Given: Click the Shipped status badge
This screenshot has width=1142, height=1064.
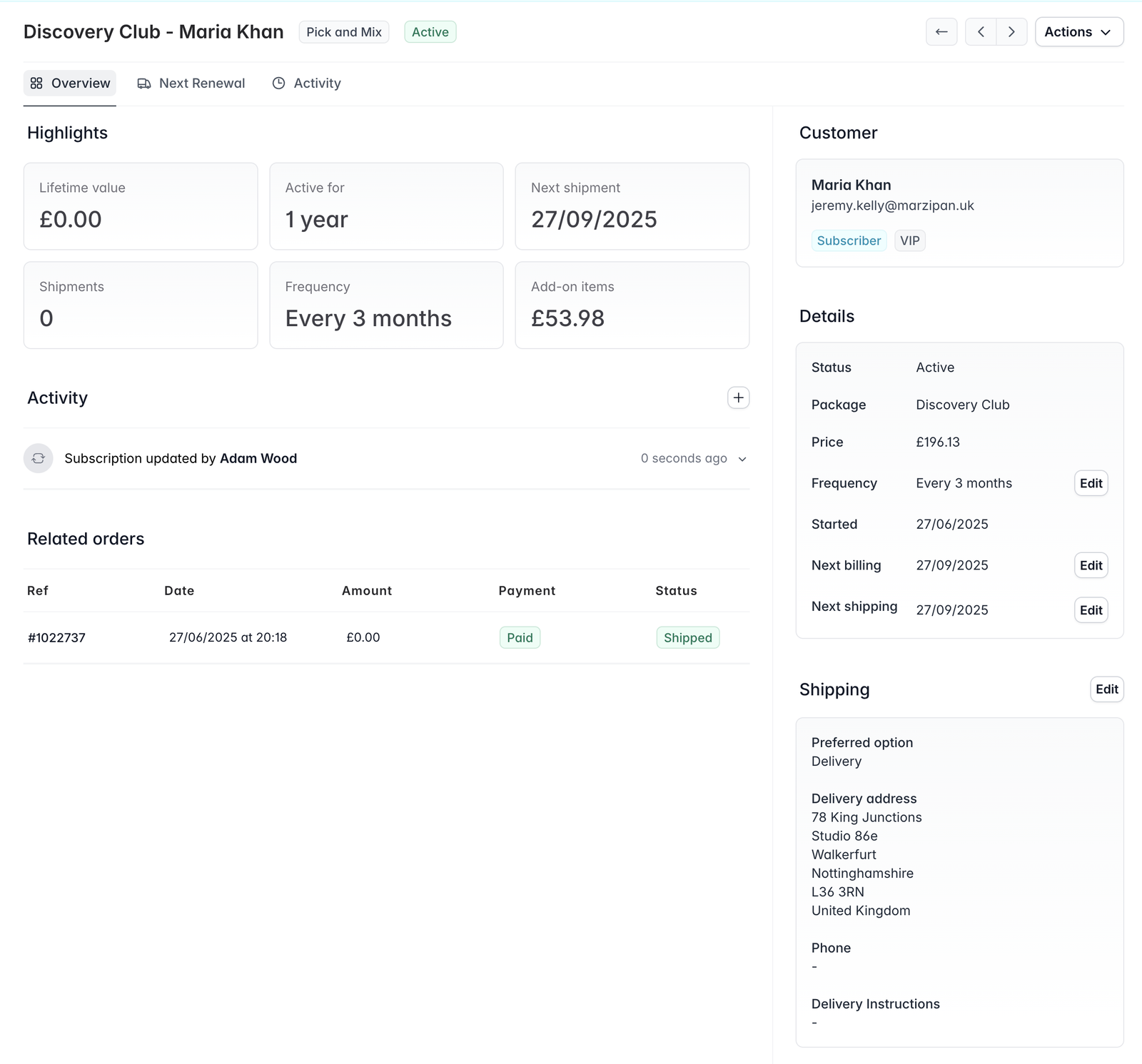Looking at the screenshot, I should (x=687, y=638).
